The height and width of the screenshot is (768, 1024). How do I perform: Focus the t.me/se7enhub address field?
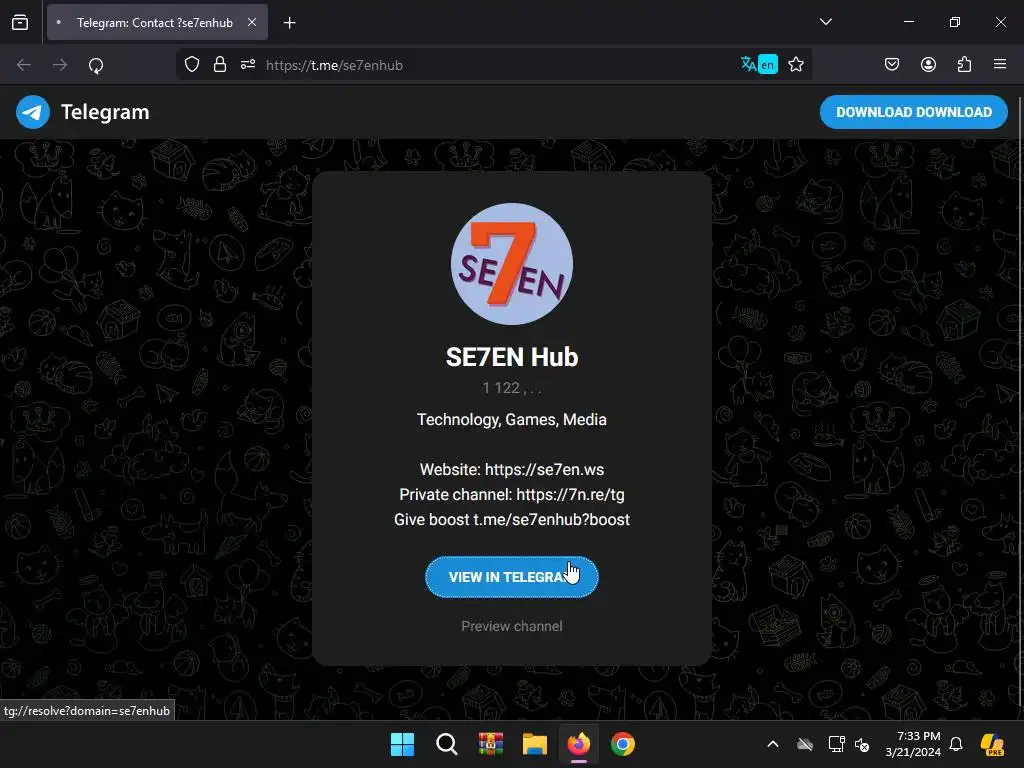pos(496,65)
